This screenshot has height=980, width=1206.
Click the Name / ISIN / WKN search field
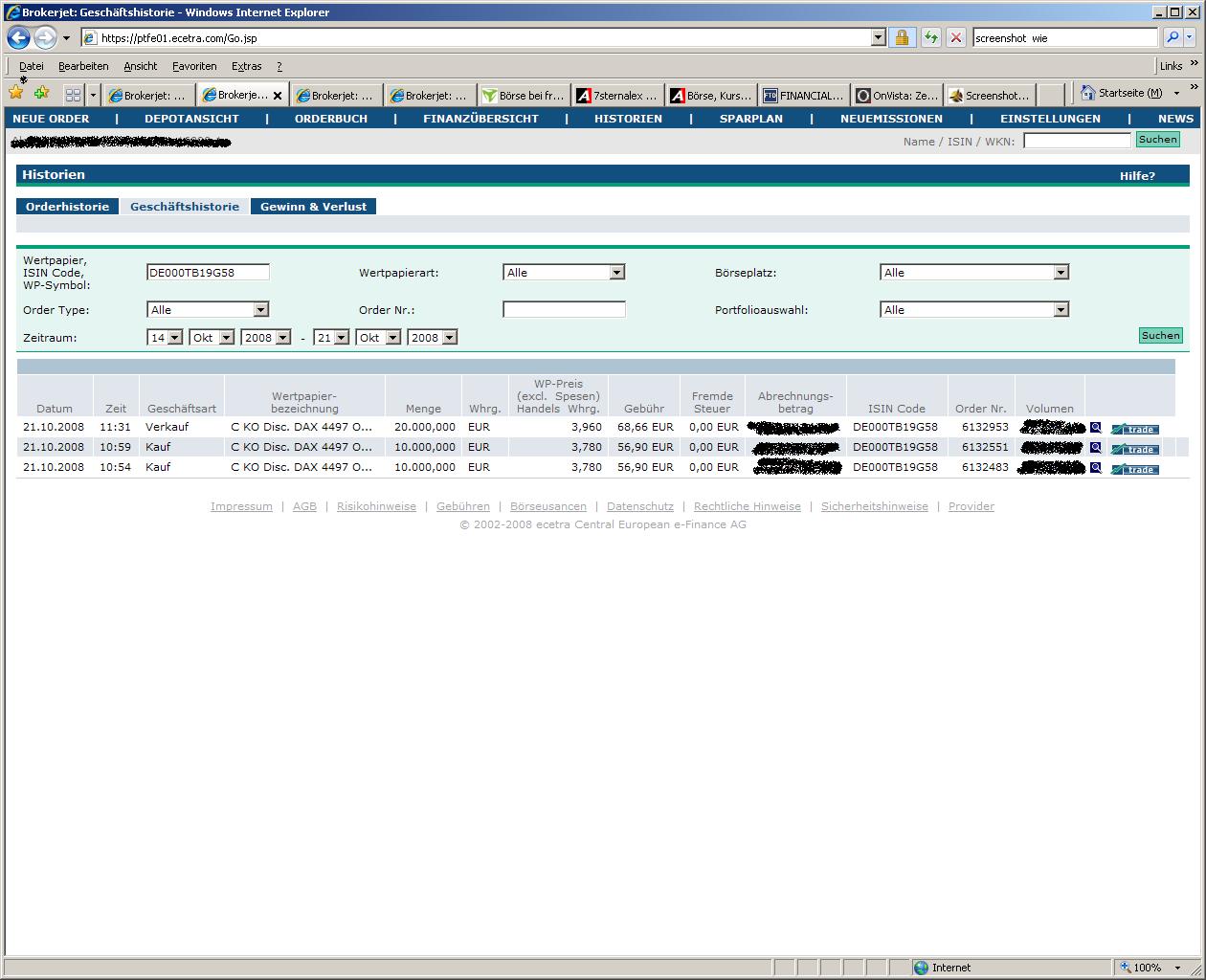pyautogui.click(x=1077, y=141)
